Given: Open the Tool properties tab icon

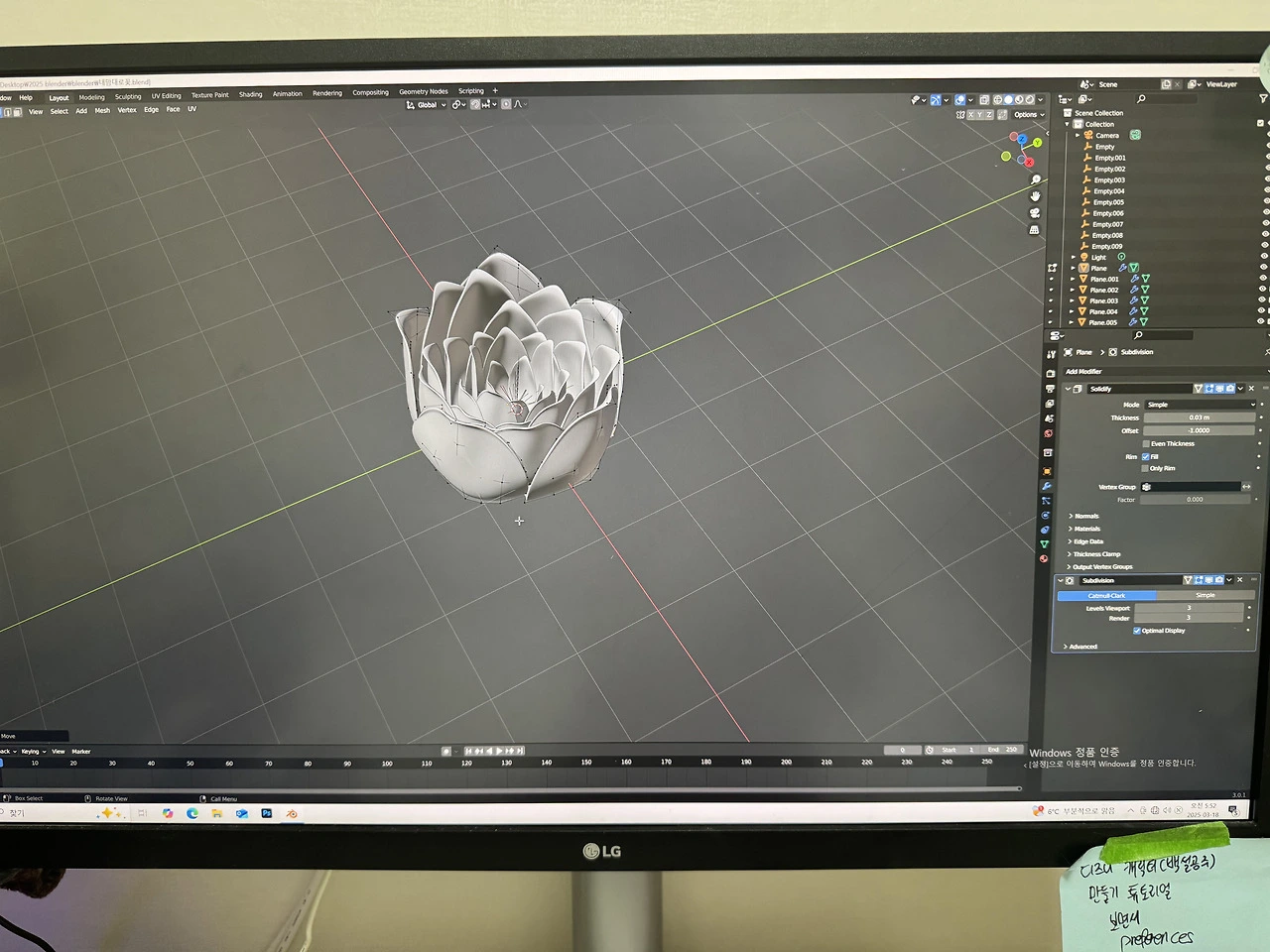Looking at the screenshot, I should click(x=1051, y=354).
